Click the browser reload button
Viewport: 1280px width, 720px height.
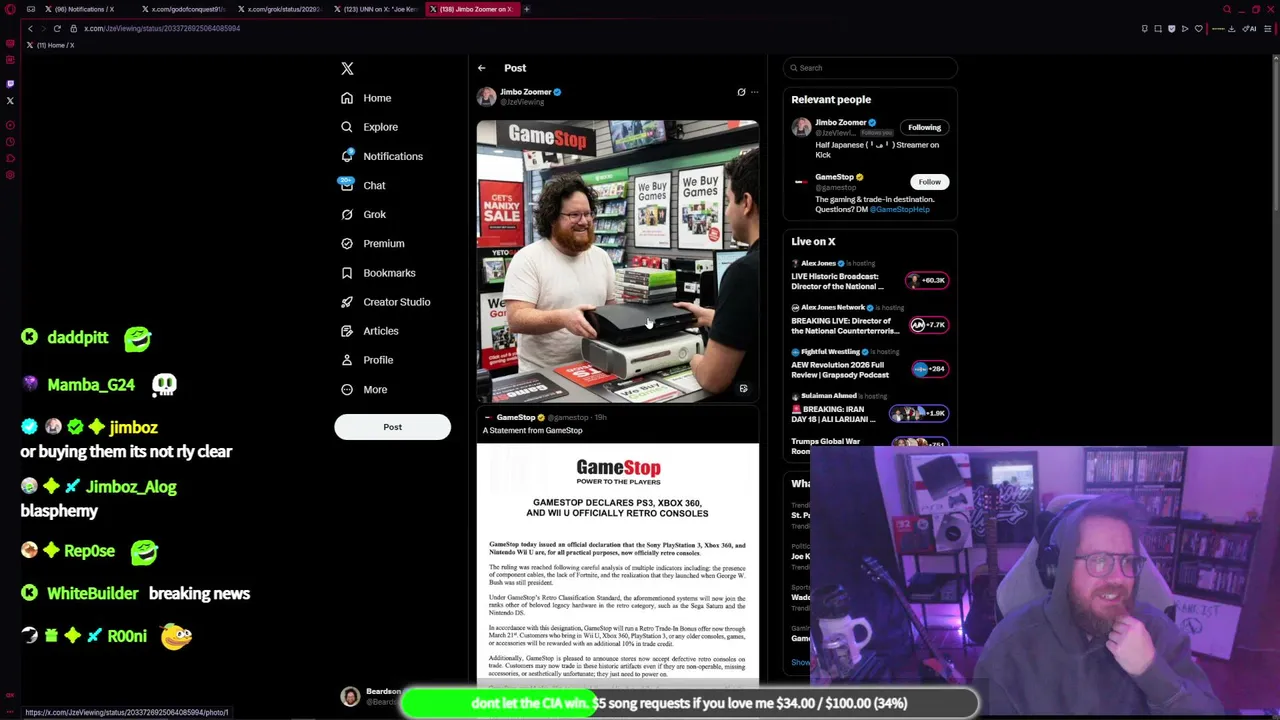[57, 28]
